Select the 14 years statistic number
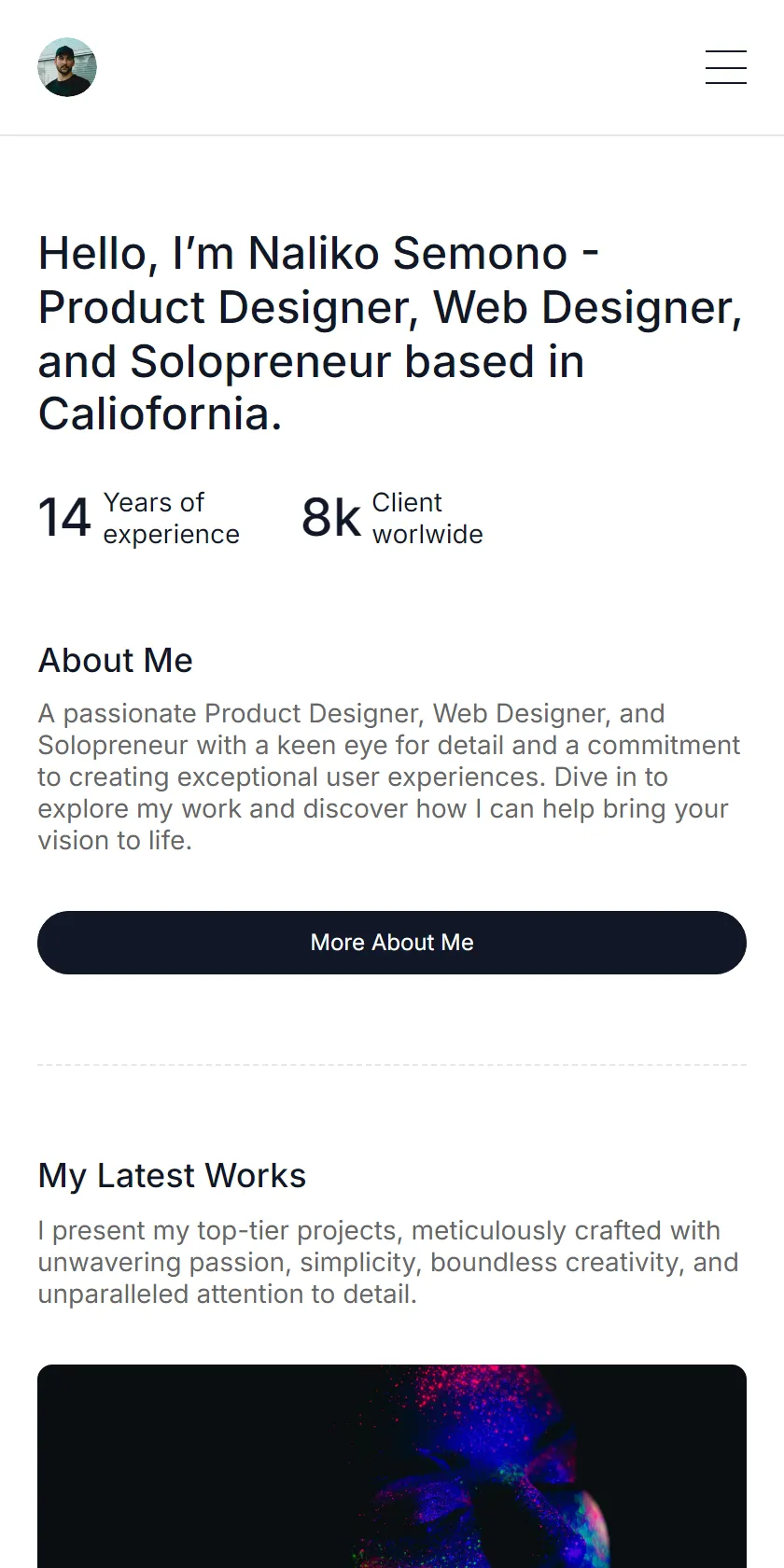The height and width of the screenshot is (1568, 784). [x=64, y=518]
